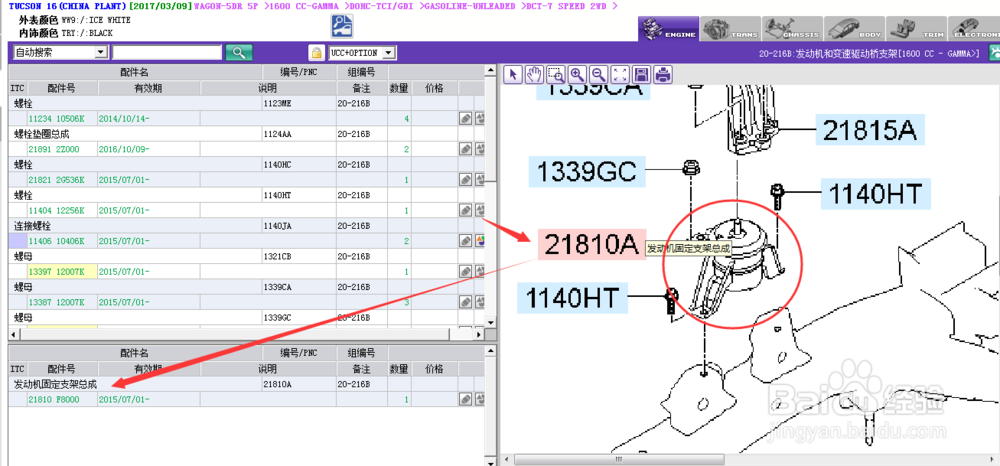Open the CHASSIS category tab

791,29
